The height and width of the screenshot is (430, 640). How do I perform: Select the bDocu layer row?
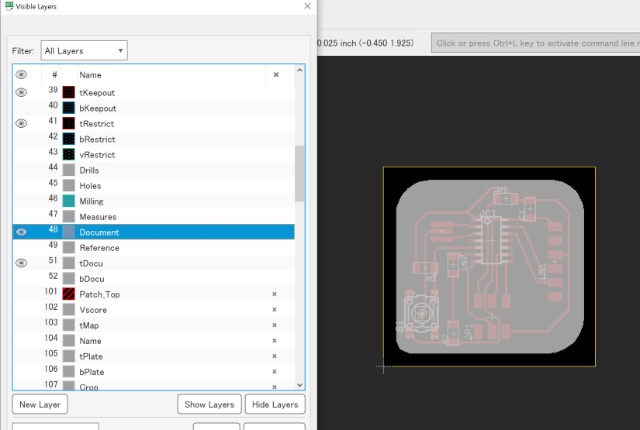pos(153,279)
